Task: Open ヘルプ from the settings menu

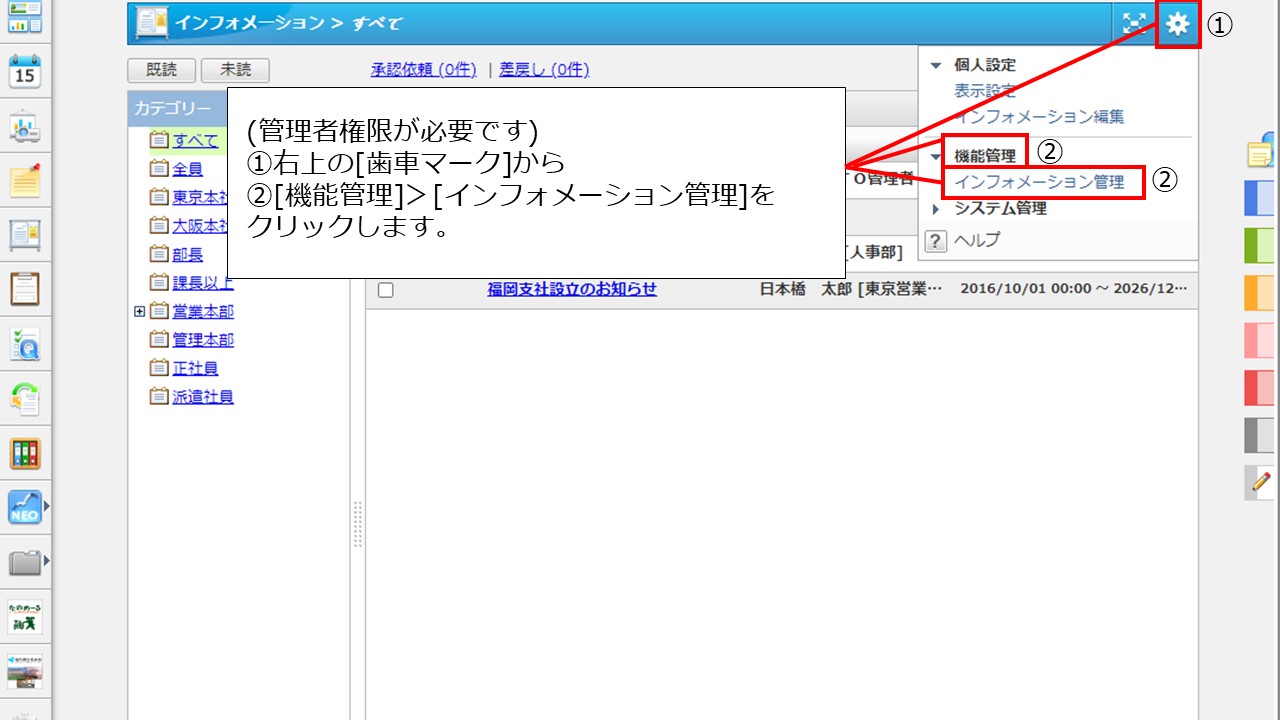Action: (x=977, y=240)
